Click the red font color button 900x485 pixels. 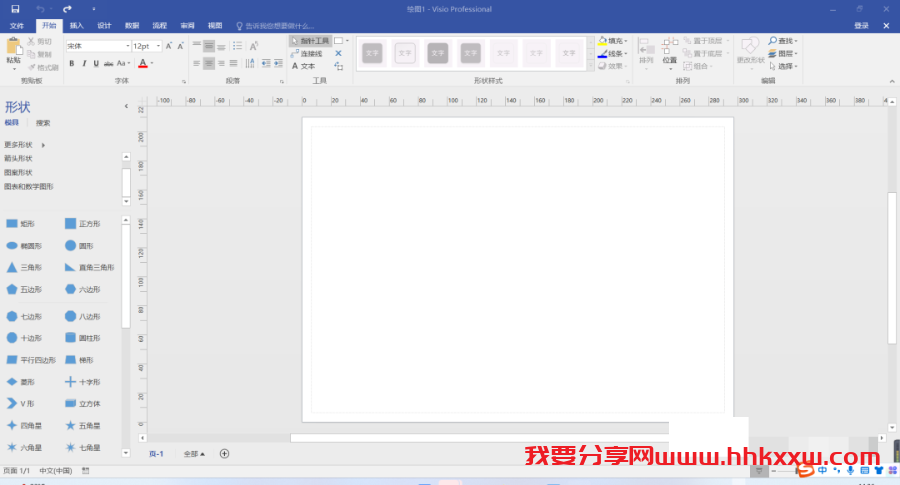(143, 63)
